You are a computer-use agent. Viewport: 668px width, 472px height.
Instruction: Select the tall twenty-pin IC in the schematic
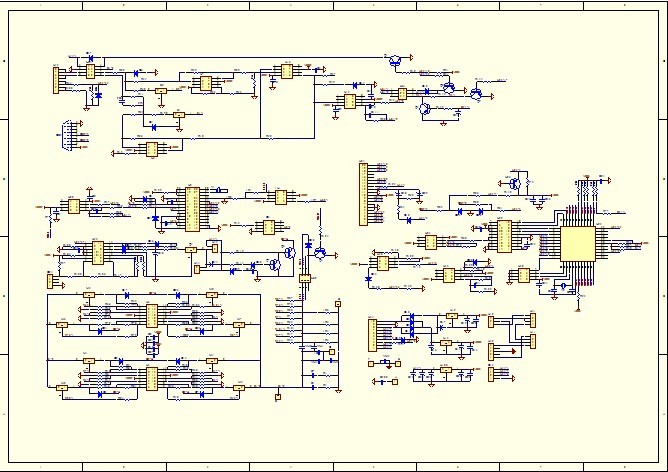pyautogui.click(x=192, y=209)
